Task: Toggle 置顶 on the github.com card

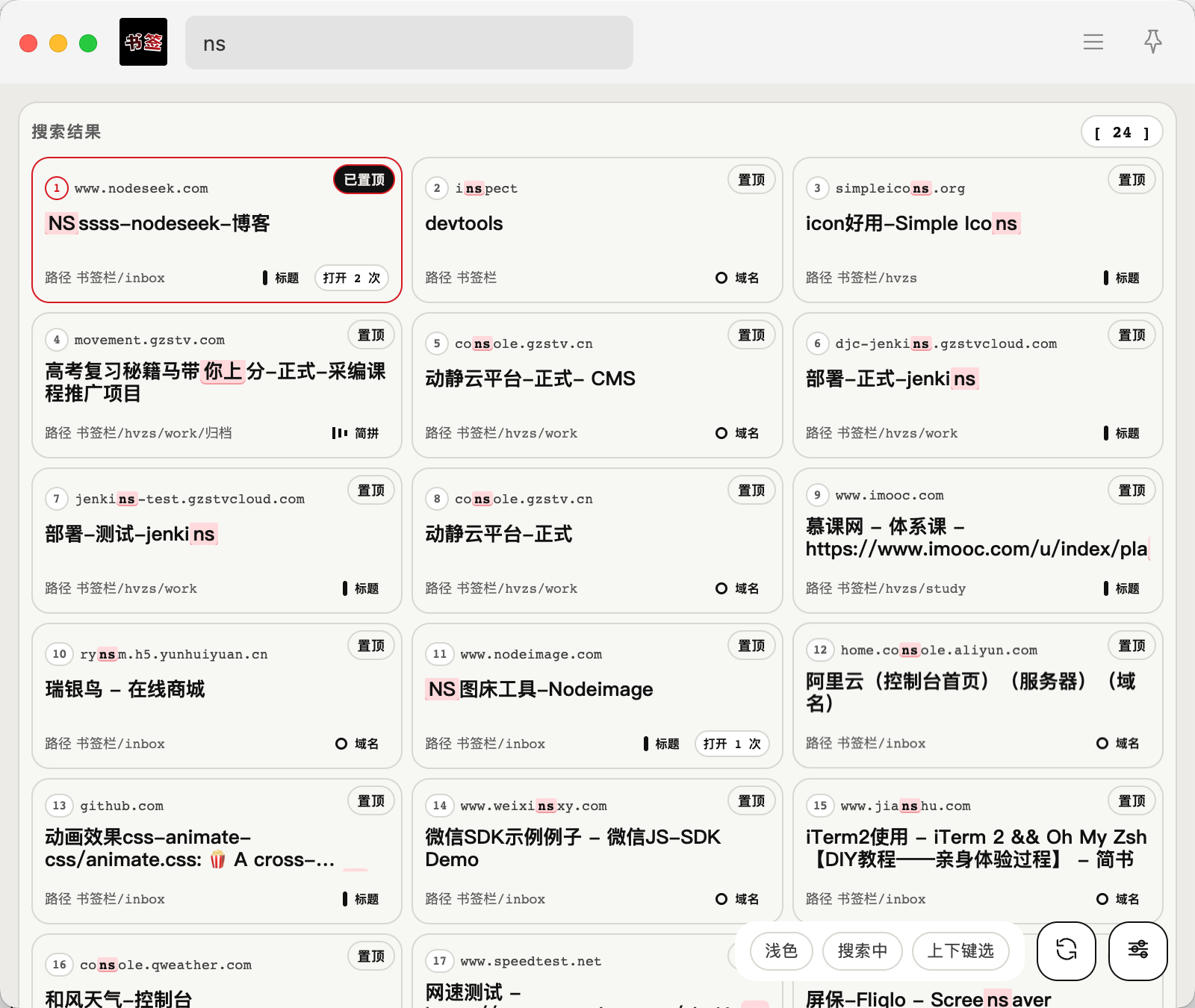Action: point(371,800)
